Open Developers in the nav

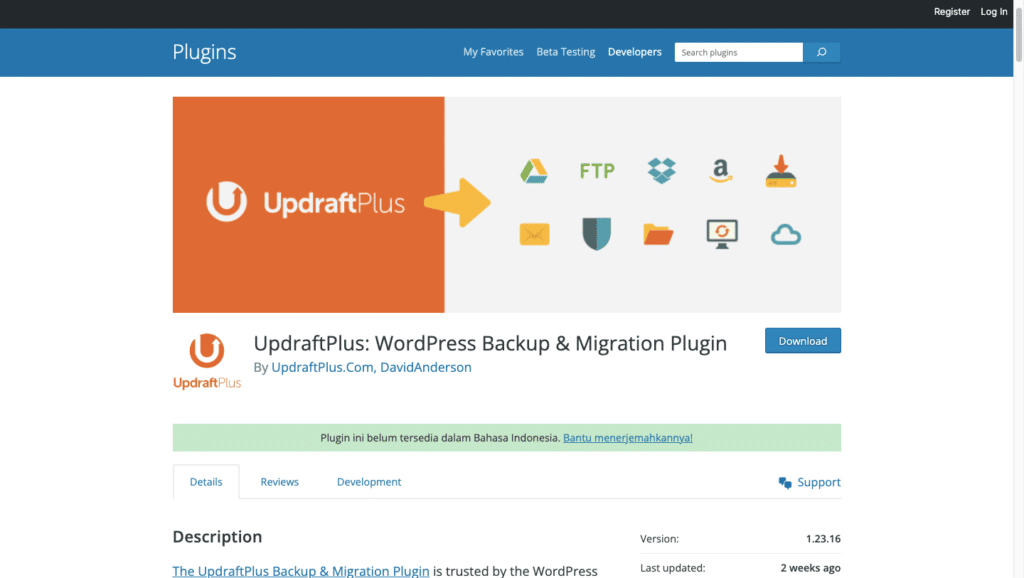tap(635, 52)
